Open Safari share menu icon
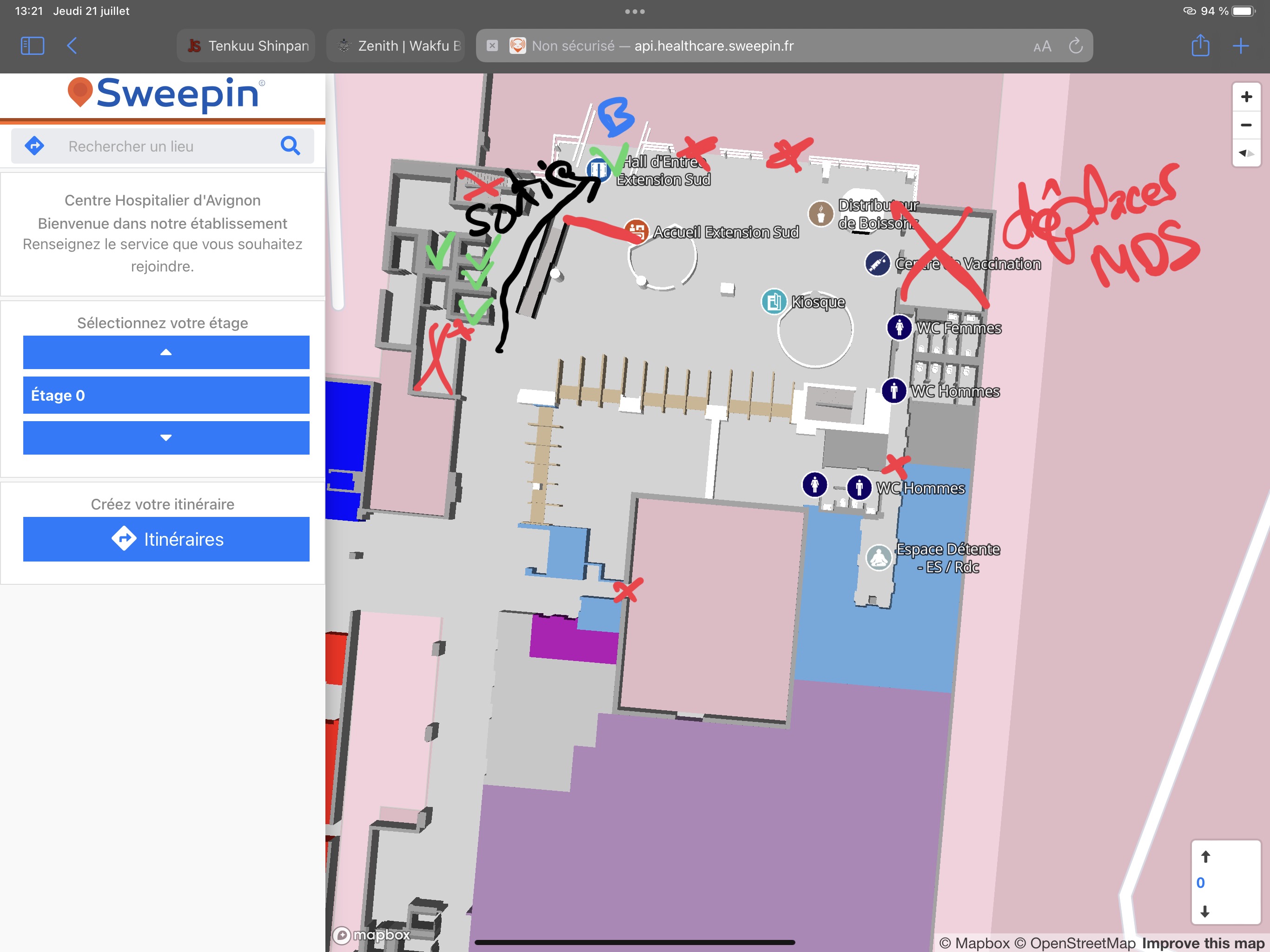The width and height of the screenshot is (1270, 952). click(1200, 46)
